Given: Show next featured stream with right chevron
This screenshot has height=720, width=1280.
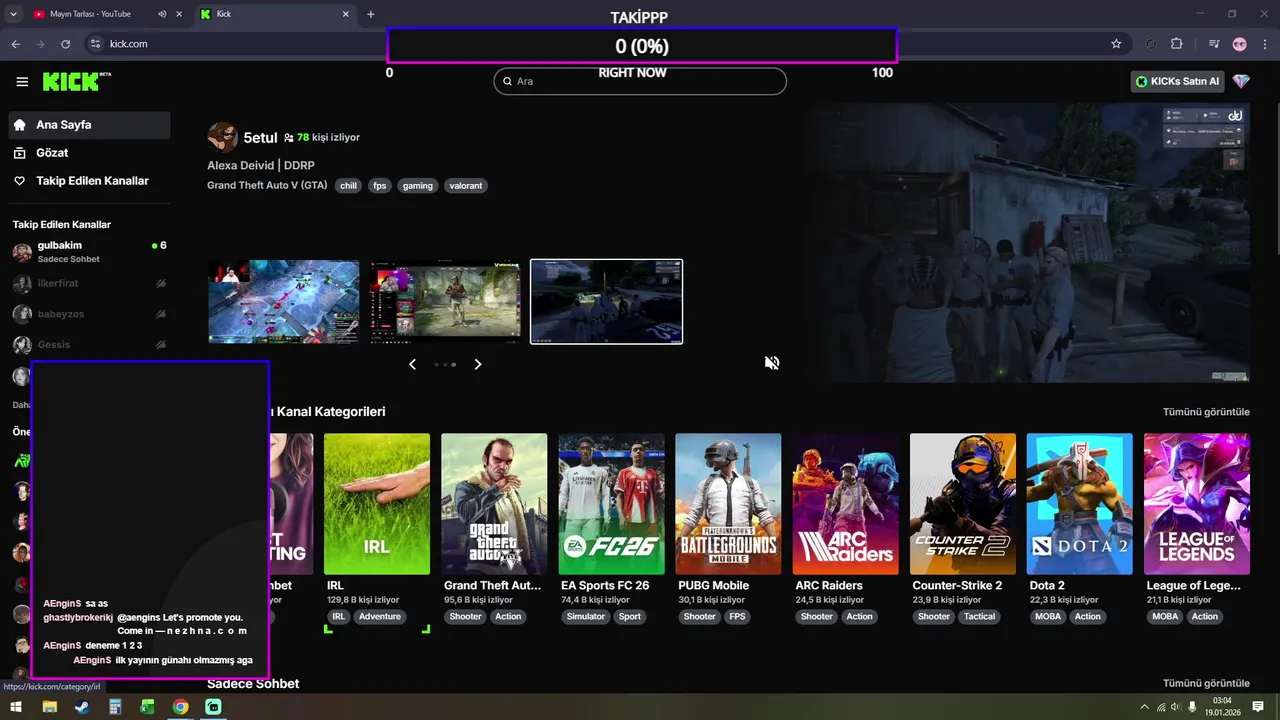Looking at the screenshot, I should [478, 364].
